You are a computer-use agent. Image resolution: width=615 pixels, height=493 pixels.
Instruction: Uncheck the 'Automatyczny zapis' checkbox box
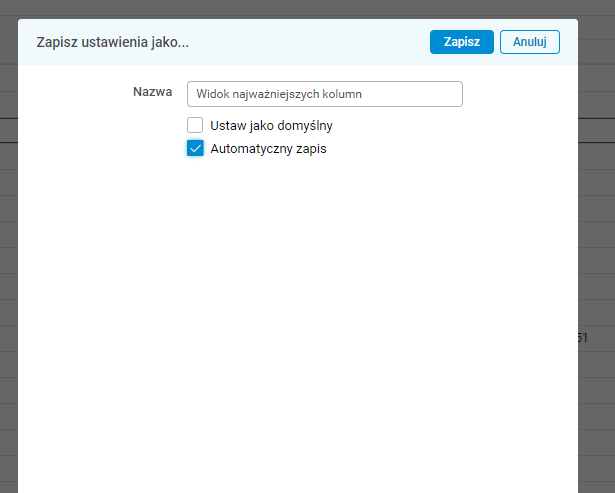(x=195, y=149)
